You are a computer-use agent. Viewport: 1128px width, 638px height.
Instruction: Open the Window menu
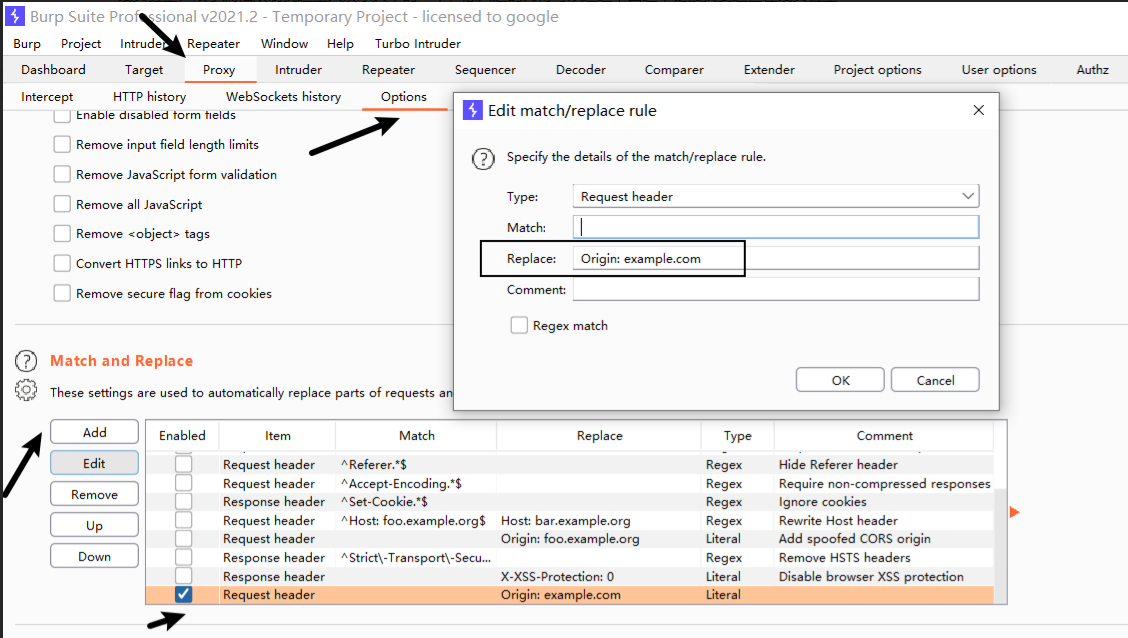pos(284,44)
